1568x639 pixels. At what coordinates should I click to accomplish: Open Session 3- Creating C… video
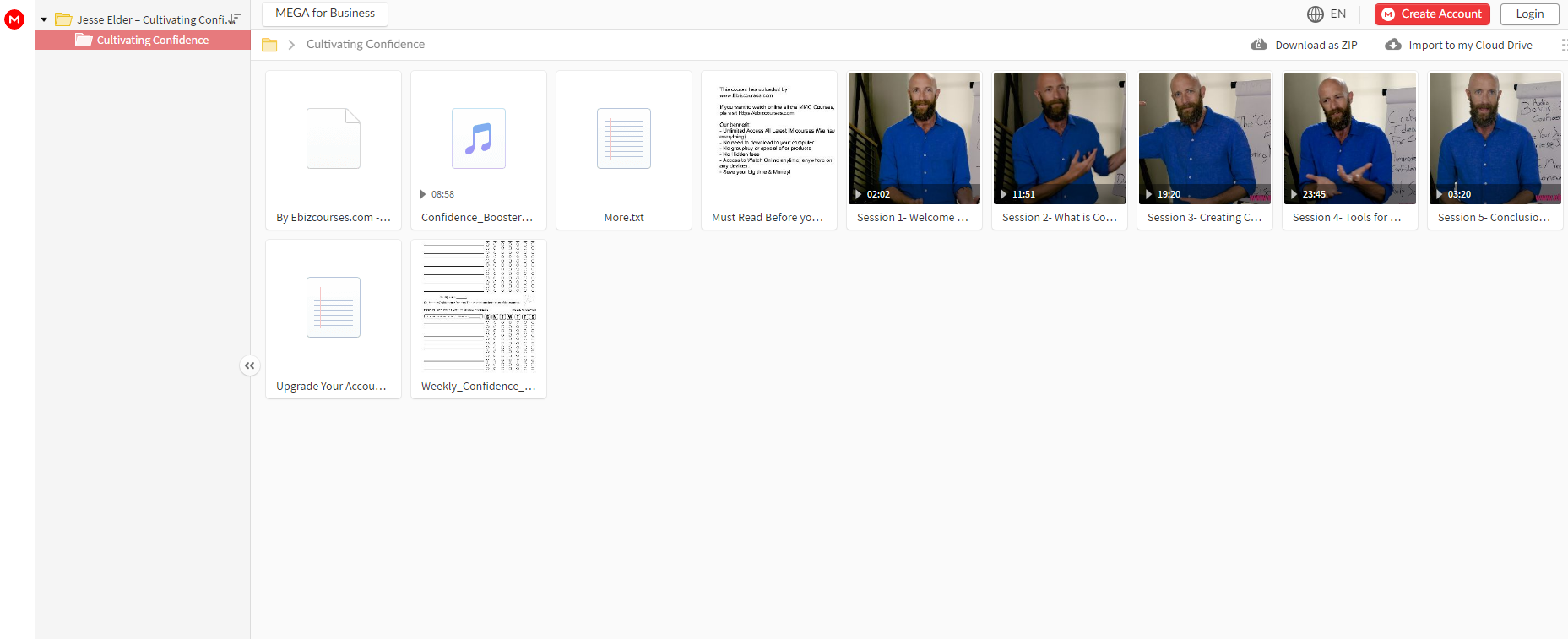1205,138
